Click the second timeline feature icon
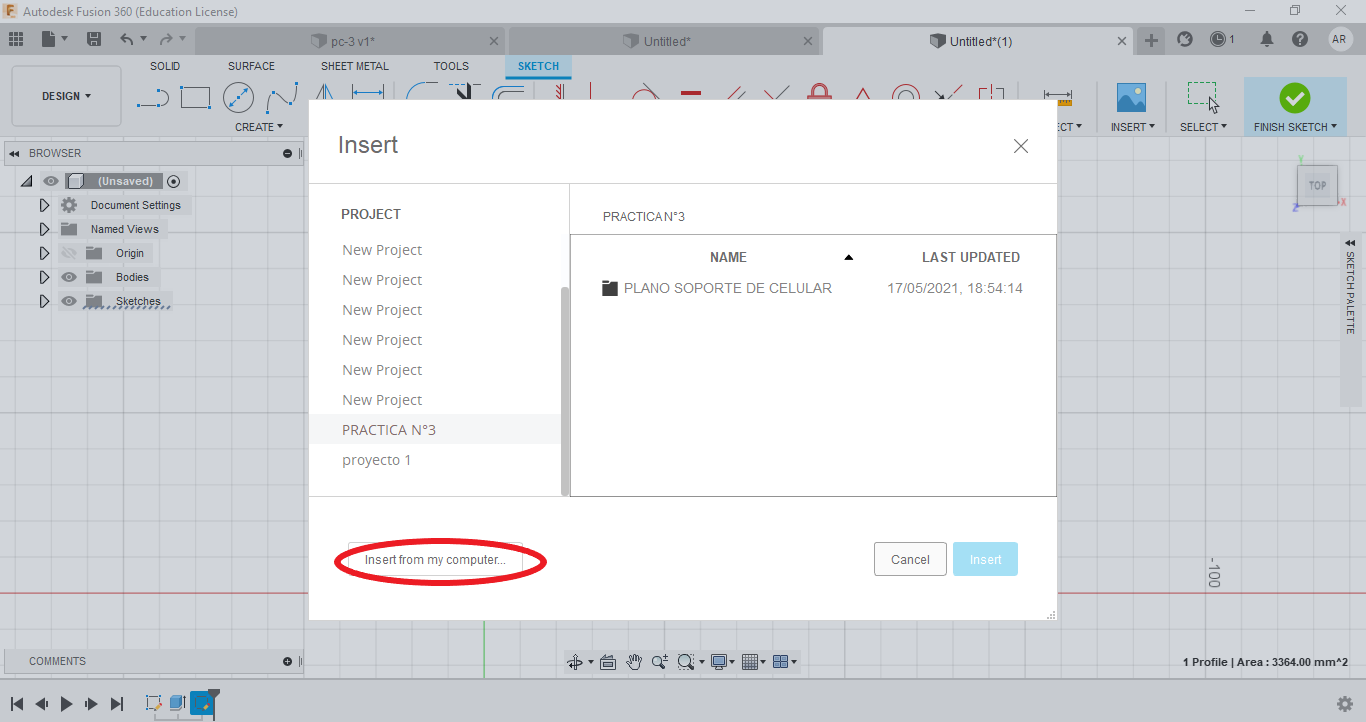Screen dimensions: 1366x722 coord(178,703)
